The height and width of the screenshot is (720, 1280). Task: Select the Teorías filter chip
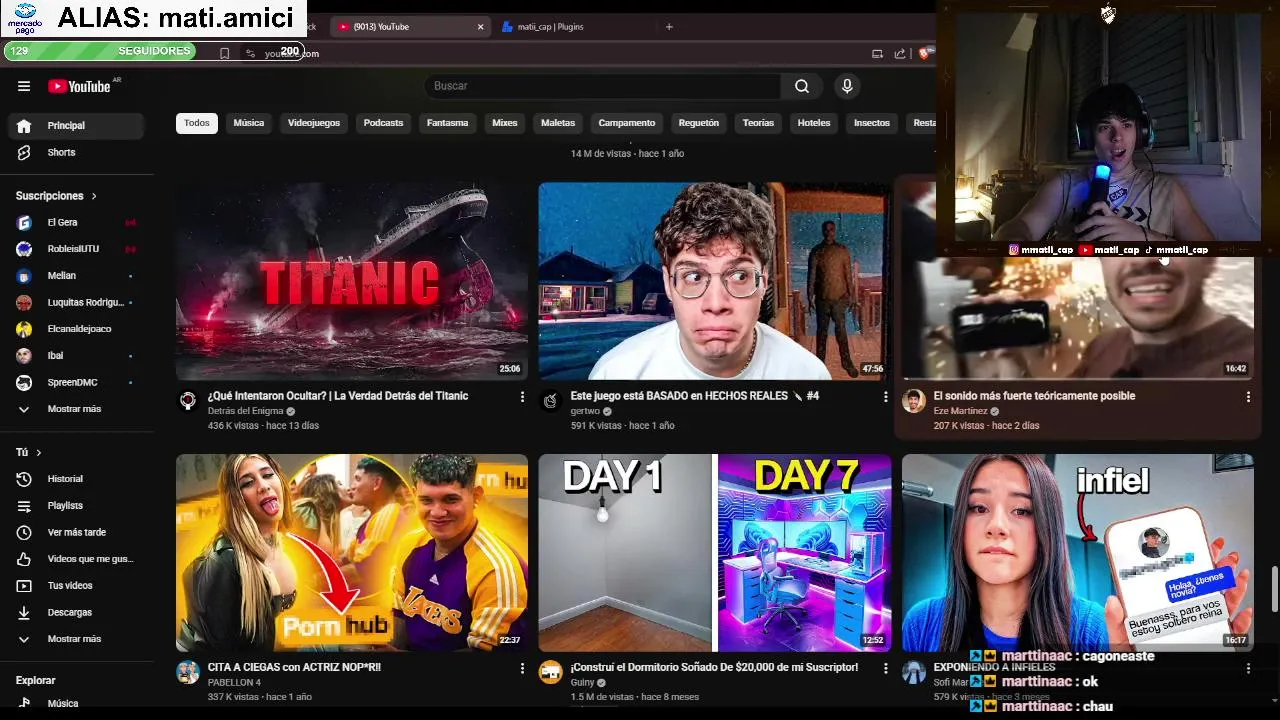click(758, 123)
